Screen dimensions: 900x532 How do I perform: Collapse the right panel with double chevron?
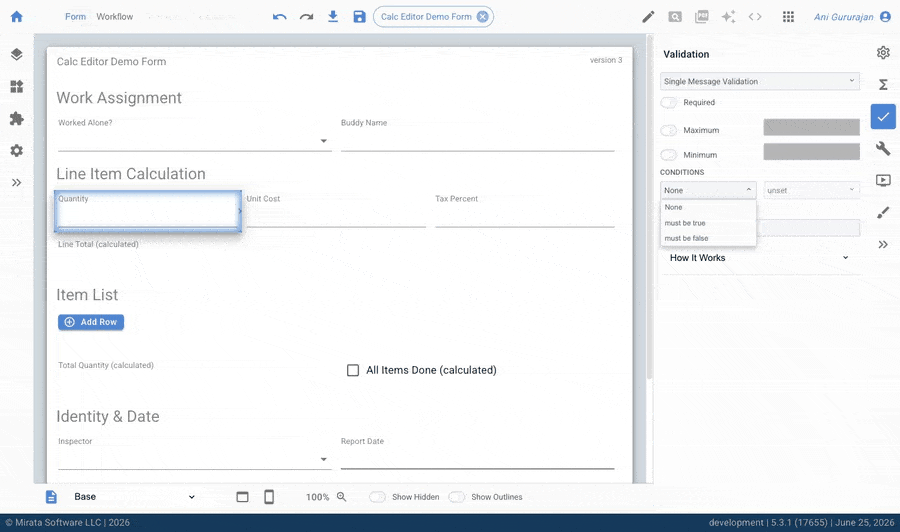(883, 244)
